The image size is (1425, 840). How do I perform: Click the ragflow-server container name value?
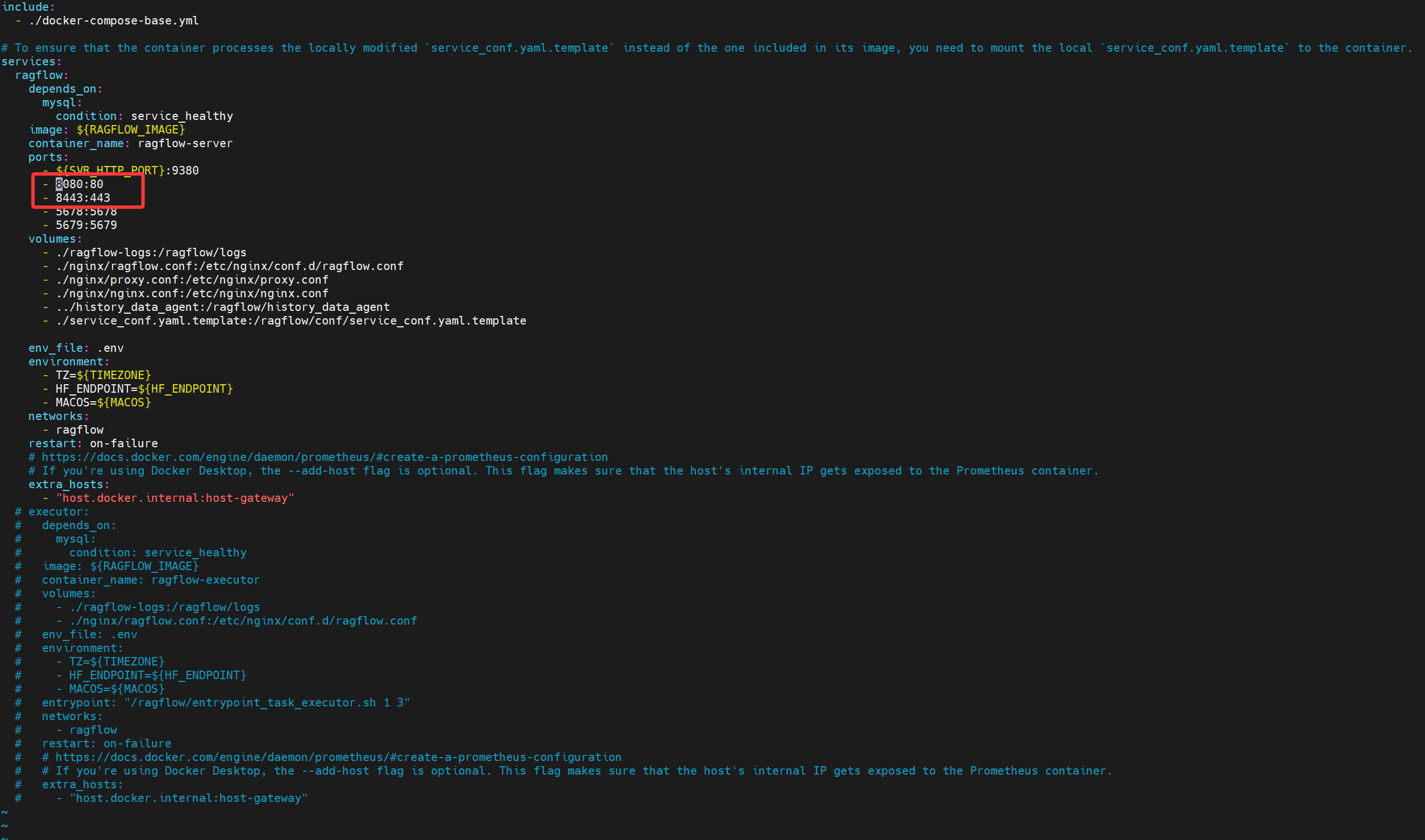coord(185,143)
